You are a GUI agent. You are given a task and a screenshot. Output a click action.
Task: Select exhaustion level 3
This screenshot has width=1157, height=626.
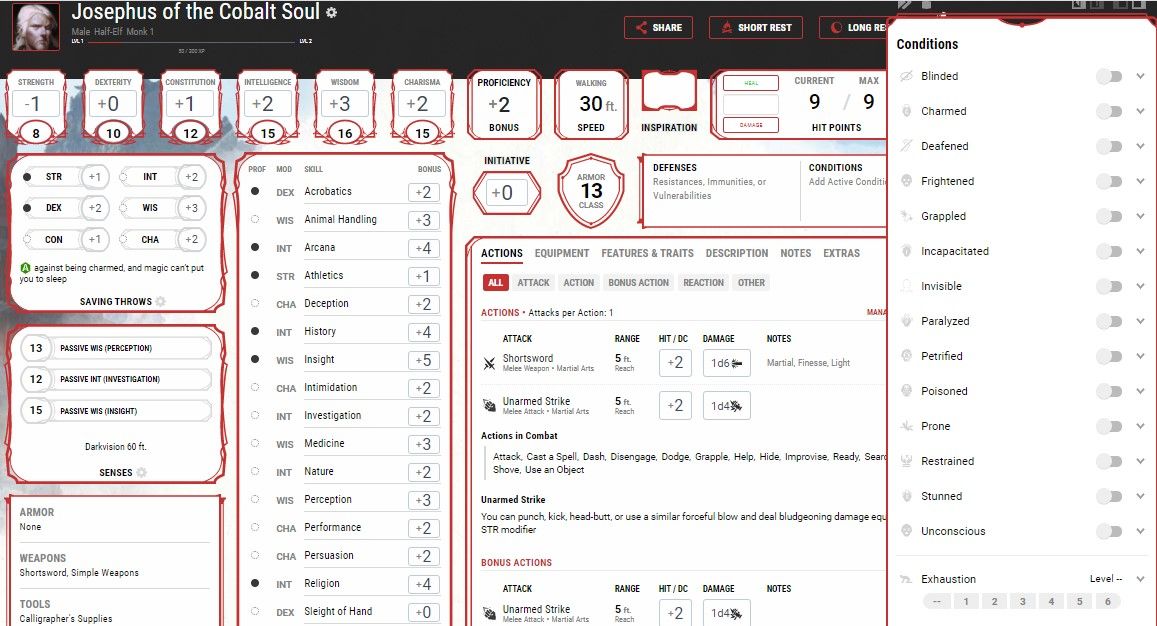tap(1021, 600)
